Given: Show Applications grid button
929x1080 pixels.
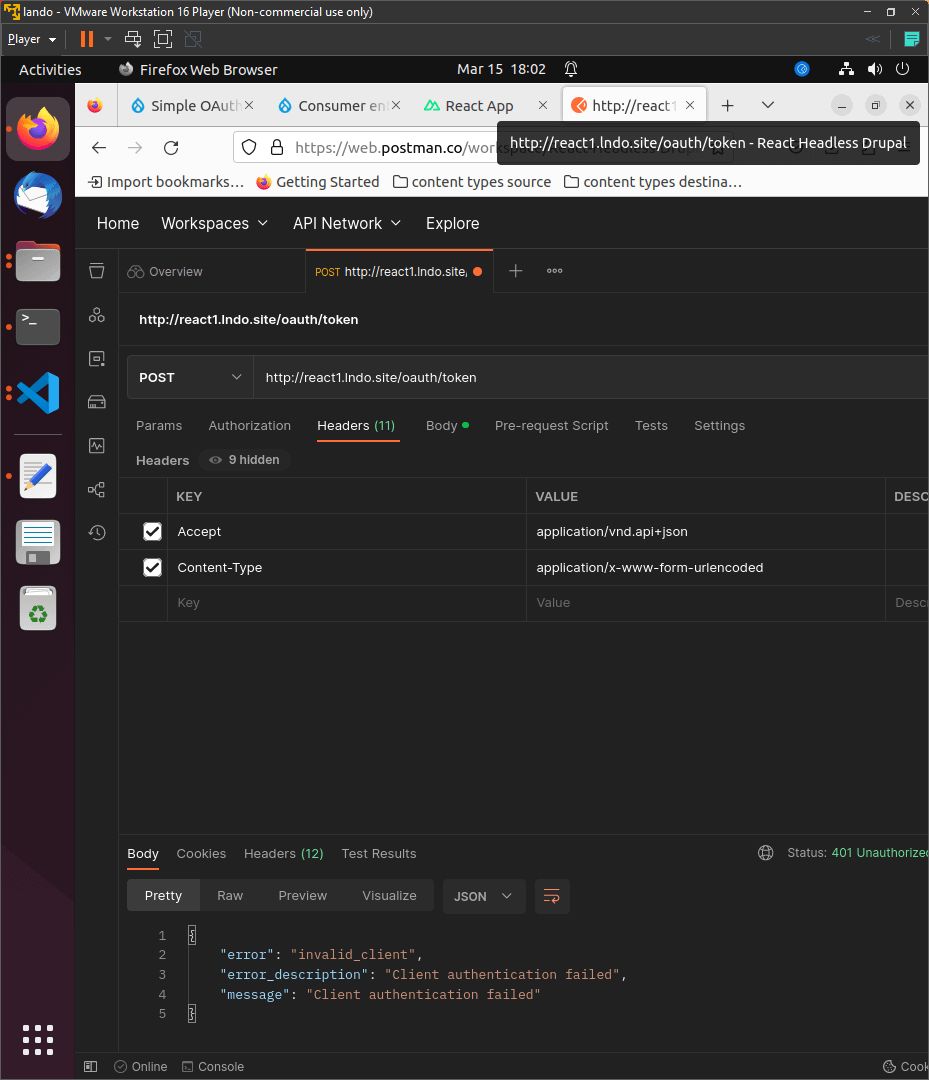Looking at the screenshot, I should coord(38,1040).
